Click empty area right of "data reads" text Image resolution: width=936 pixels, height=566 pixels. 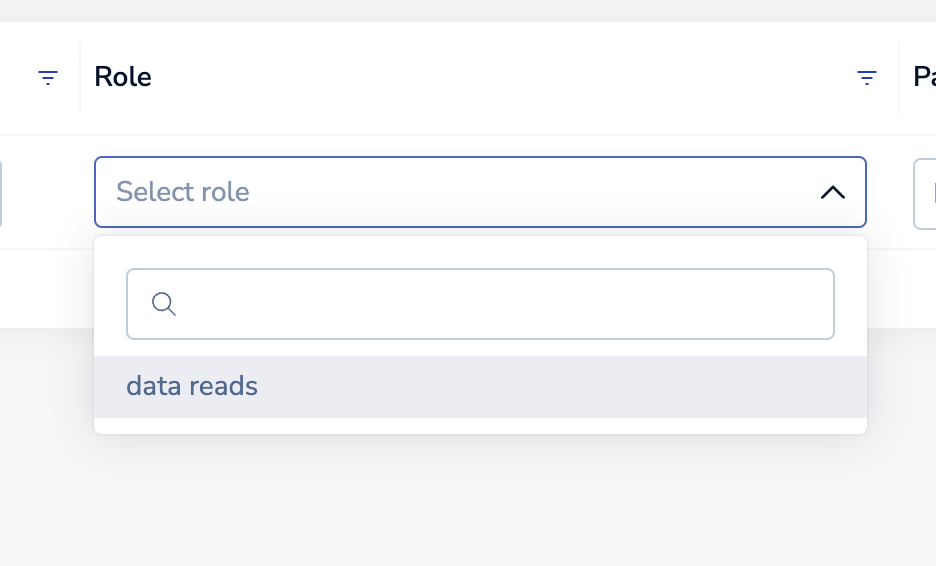coord(560,386)
